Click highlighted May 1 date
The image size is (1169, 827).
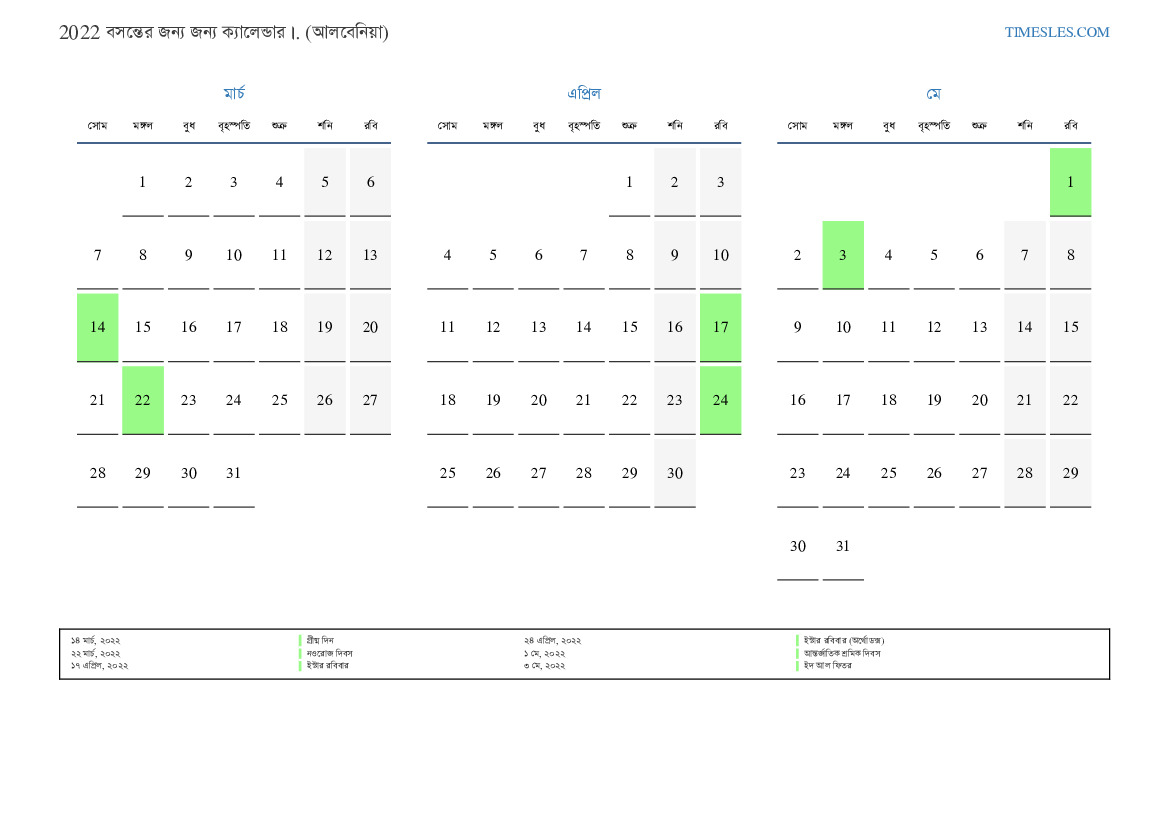pyautogui.click(x=1070, y=182)
